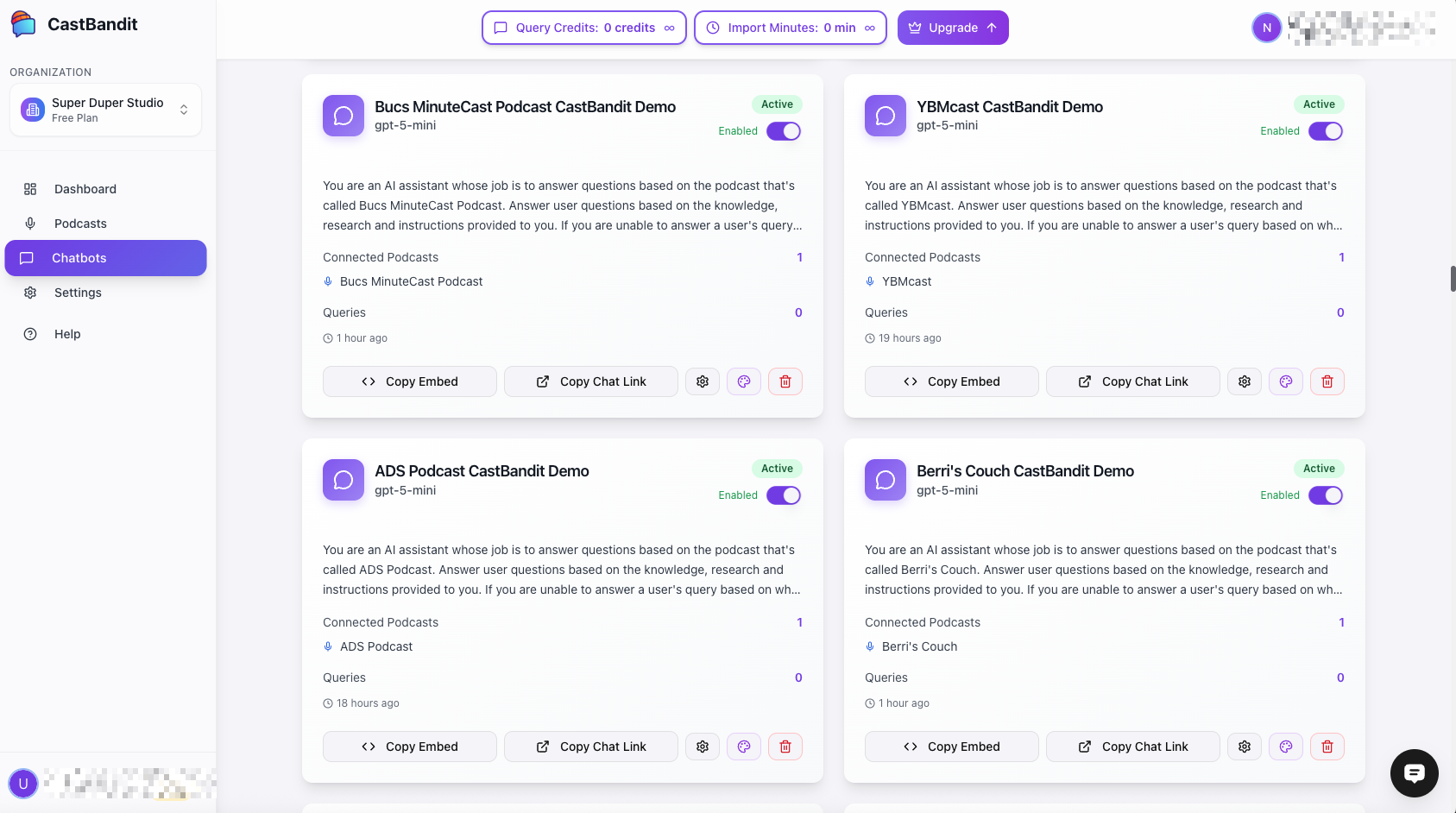1456x813 pixels.
Task: Go to the Podcasts page
Action: pos(80,224)
